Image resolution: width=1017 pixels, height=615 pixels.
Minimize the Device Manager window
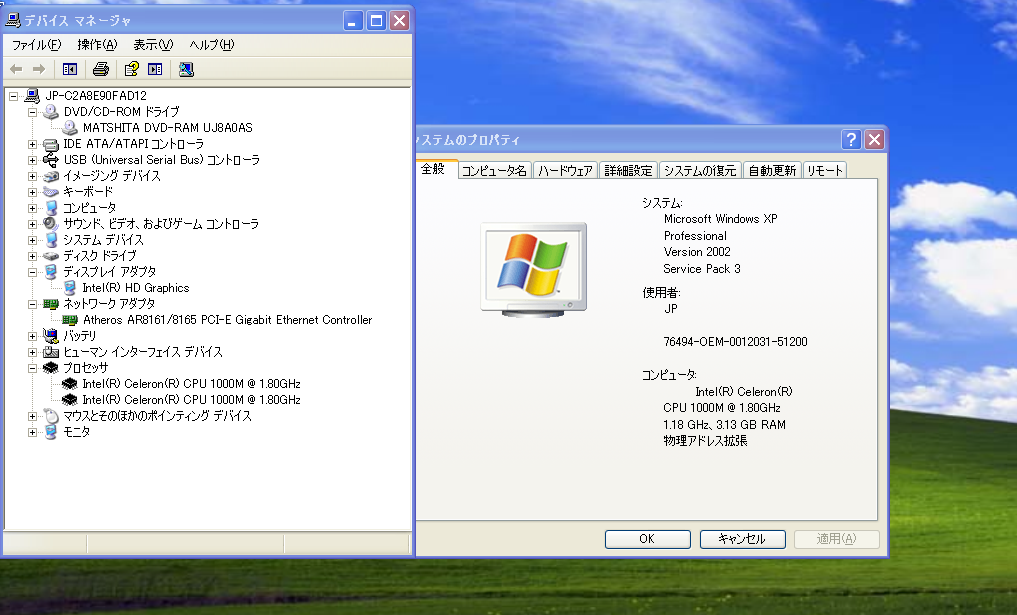tap(352, 21)
